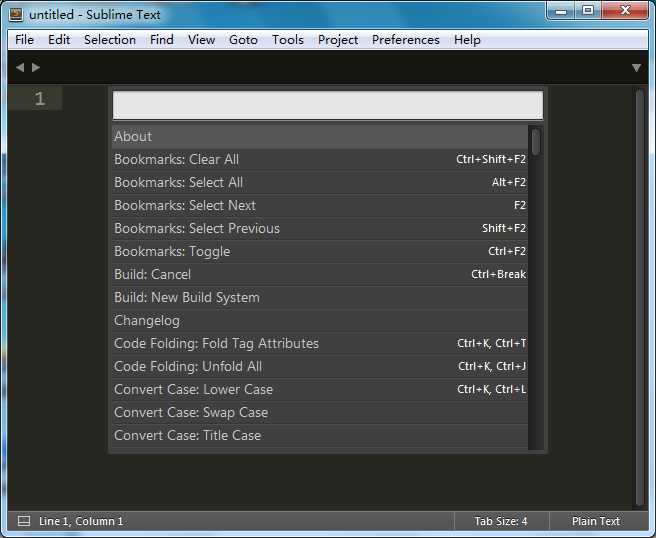Viewport: 656px width, 538px height.
Task: Select Bookmarks: Select All command
Action: pos(320,182)
